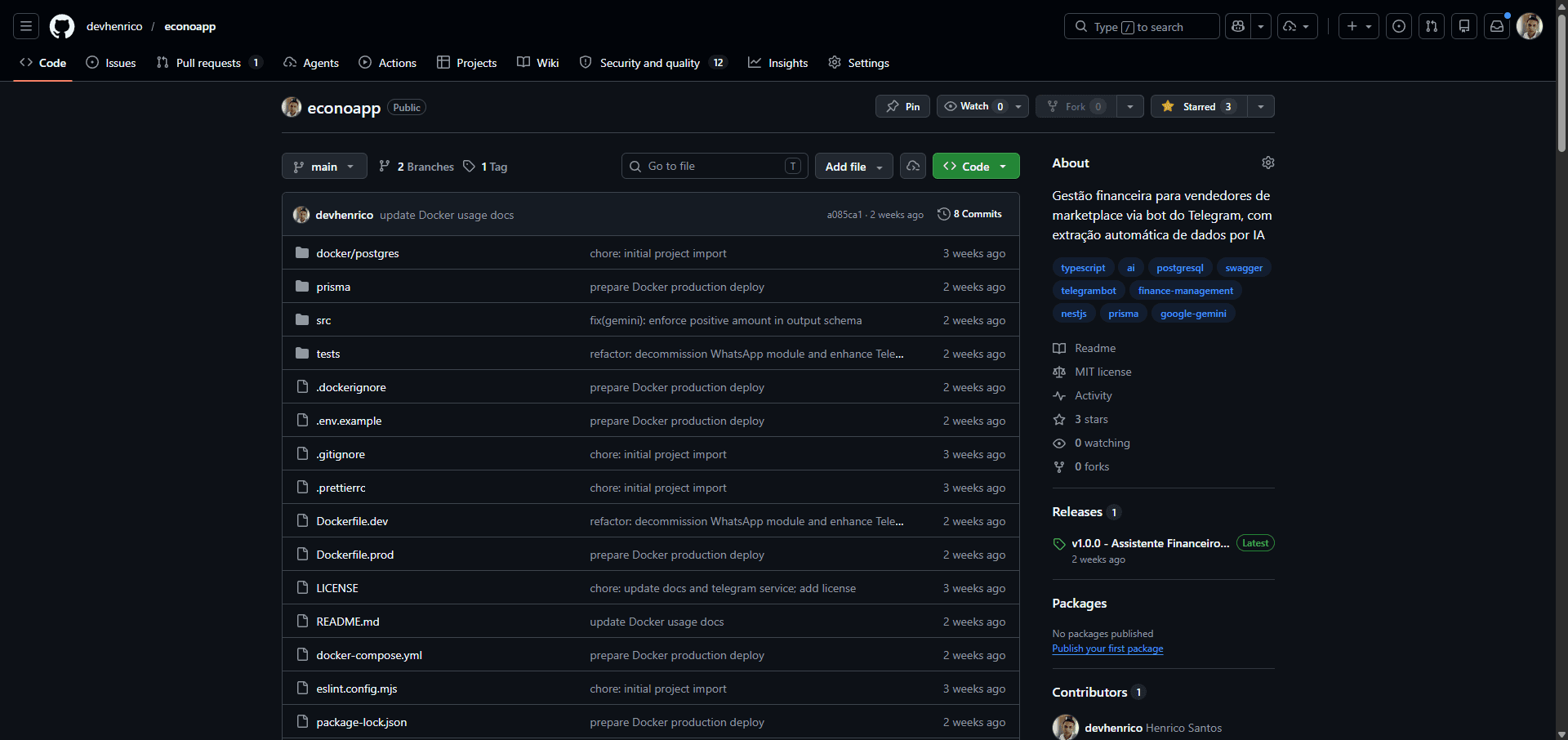The image size is (1568, 740).
Task: Expand the Add file dropdown
Action: point(854,166)
